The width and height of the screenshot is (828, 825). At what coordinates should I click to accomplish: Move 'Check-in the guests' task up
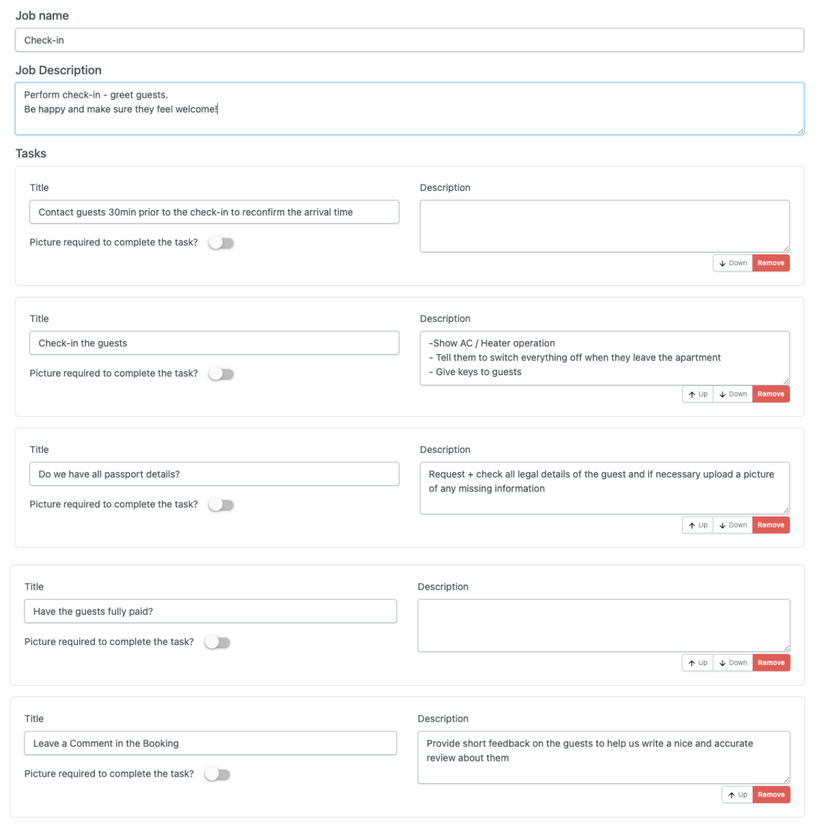coord(697,394)
